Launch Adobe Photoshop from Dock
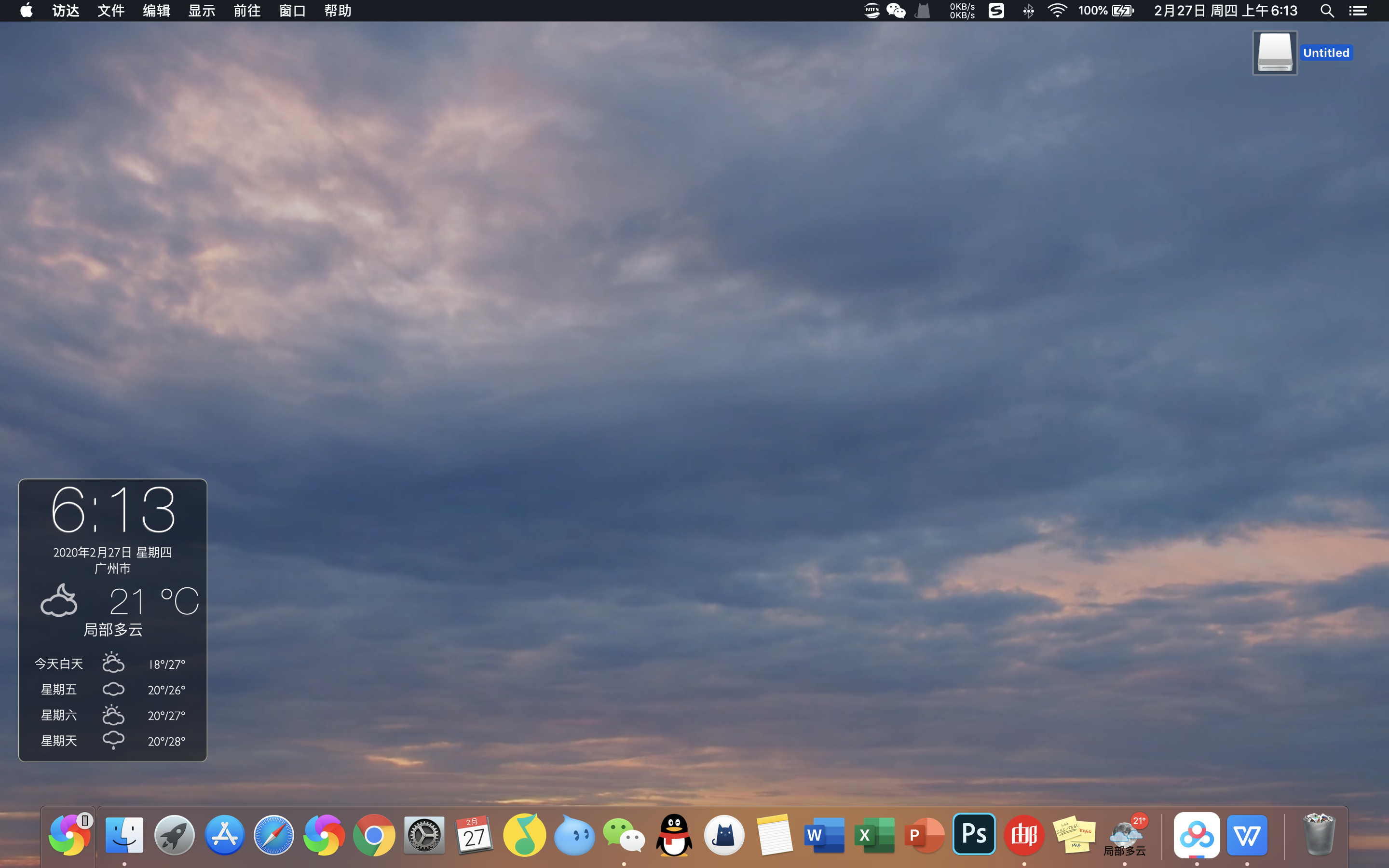 click(974, 834)
